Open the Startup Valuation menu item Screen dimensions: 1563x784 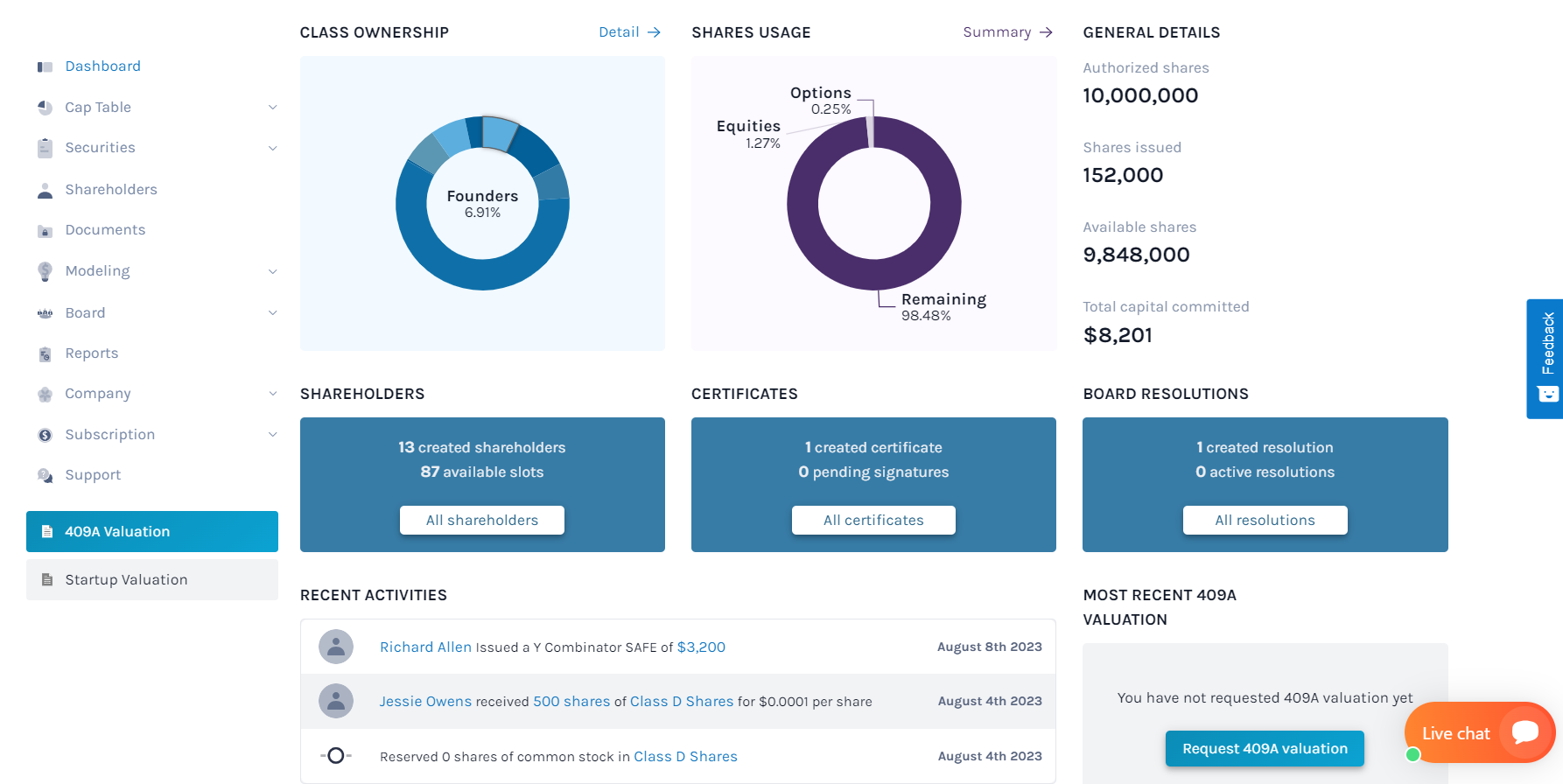tap(152, 580)
